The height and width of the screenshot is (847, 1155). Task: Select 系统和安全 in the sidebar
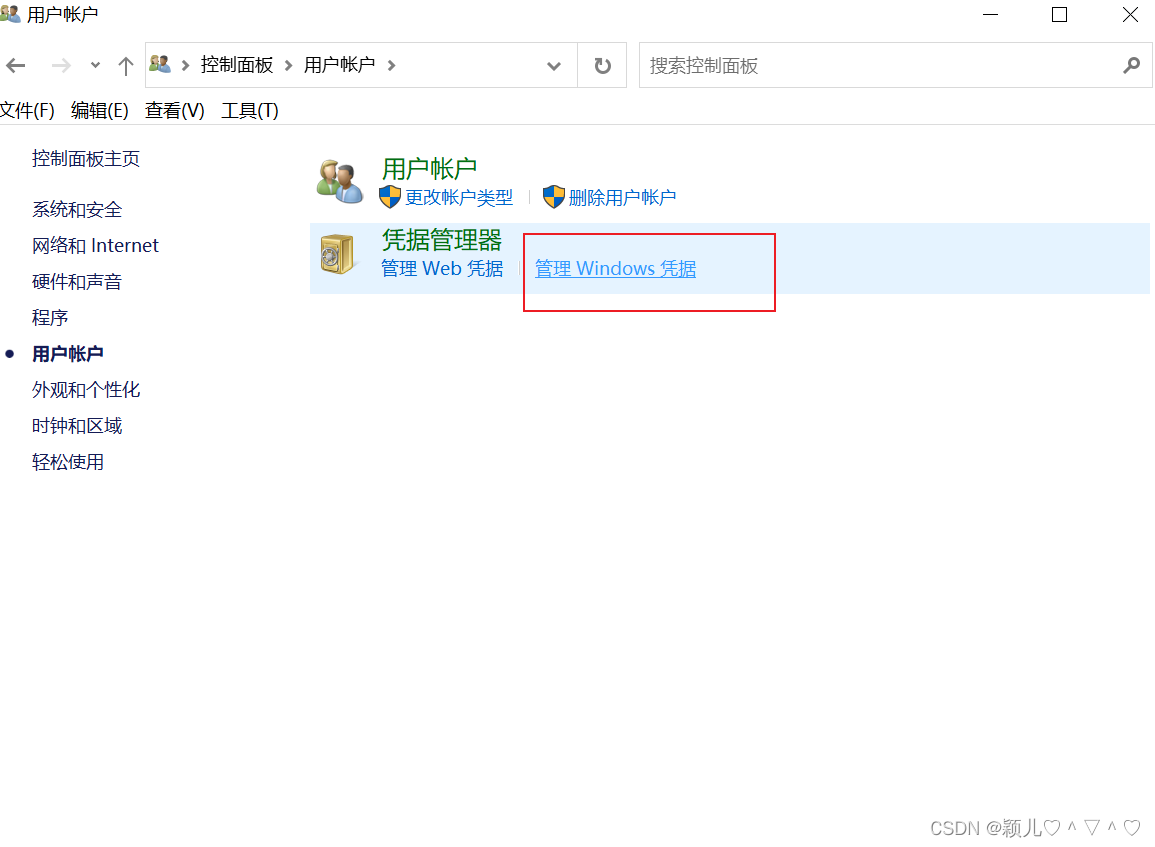(77, 209)
